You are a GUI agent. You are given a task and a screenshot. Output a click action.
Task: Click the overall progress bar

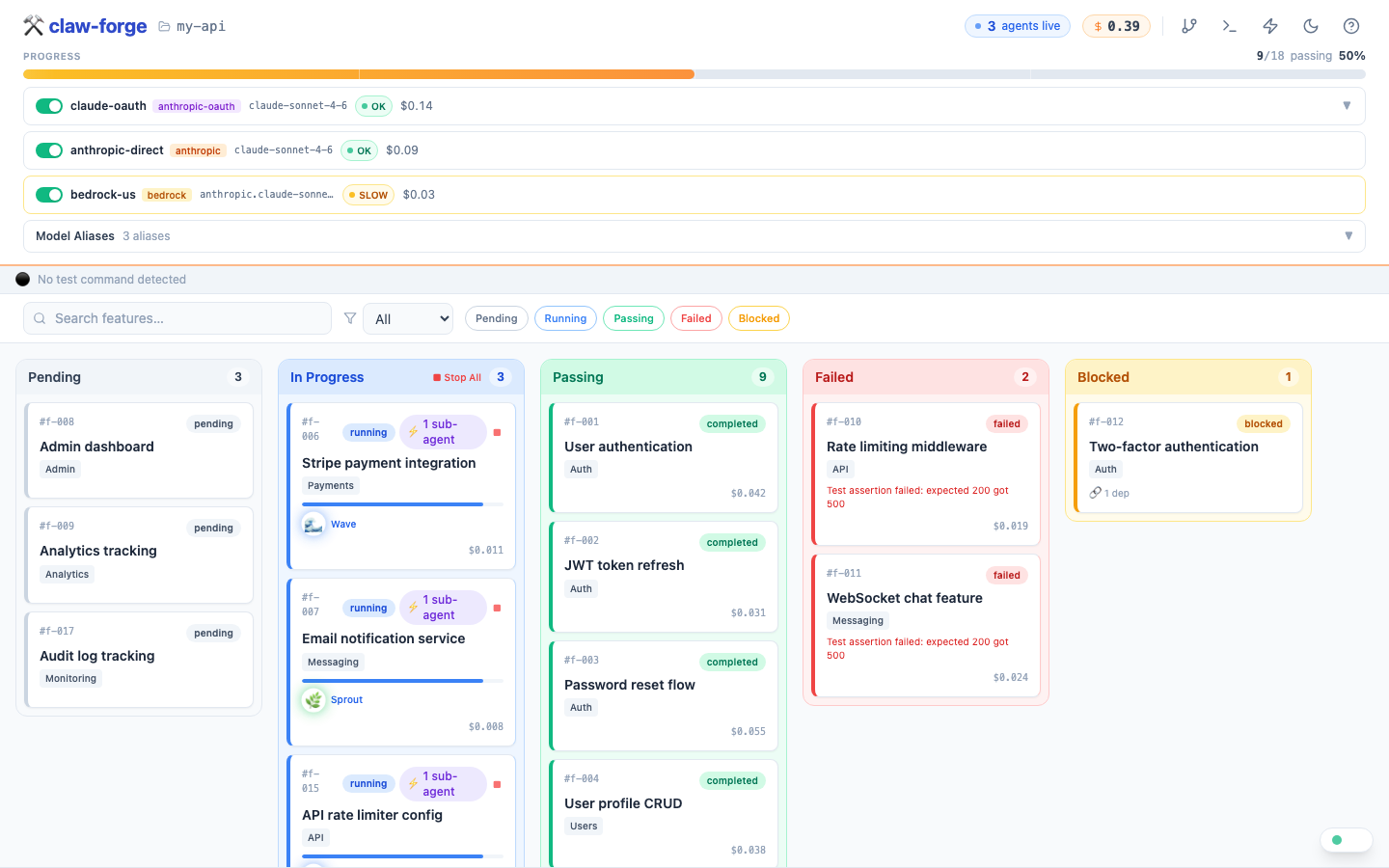coord(694,74)
